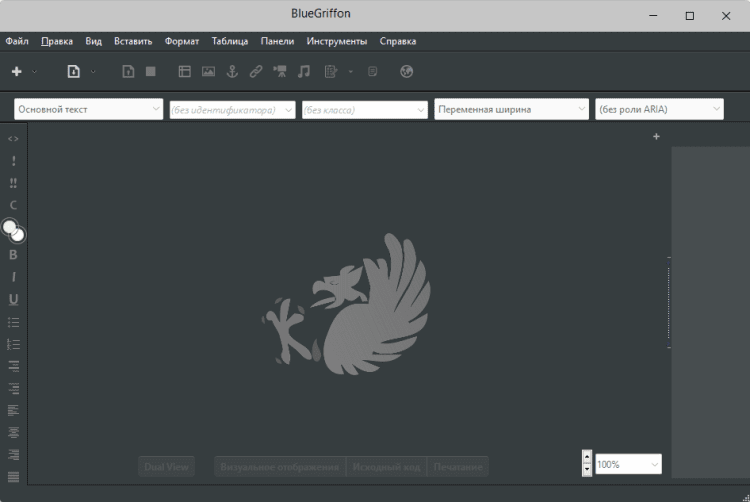750x502 pixels.
Task: Click the Dual View button
Action: 166,467
